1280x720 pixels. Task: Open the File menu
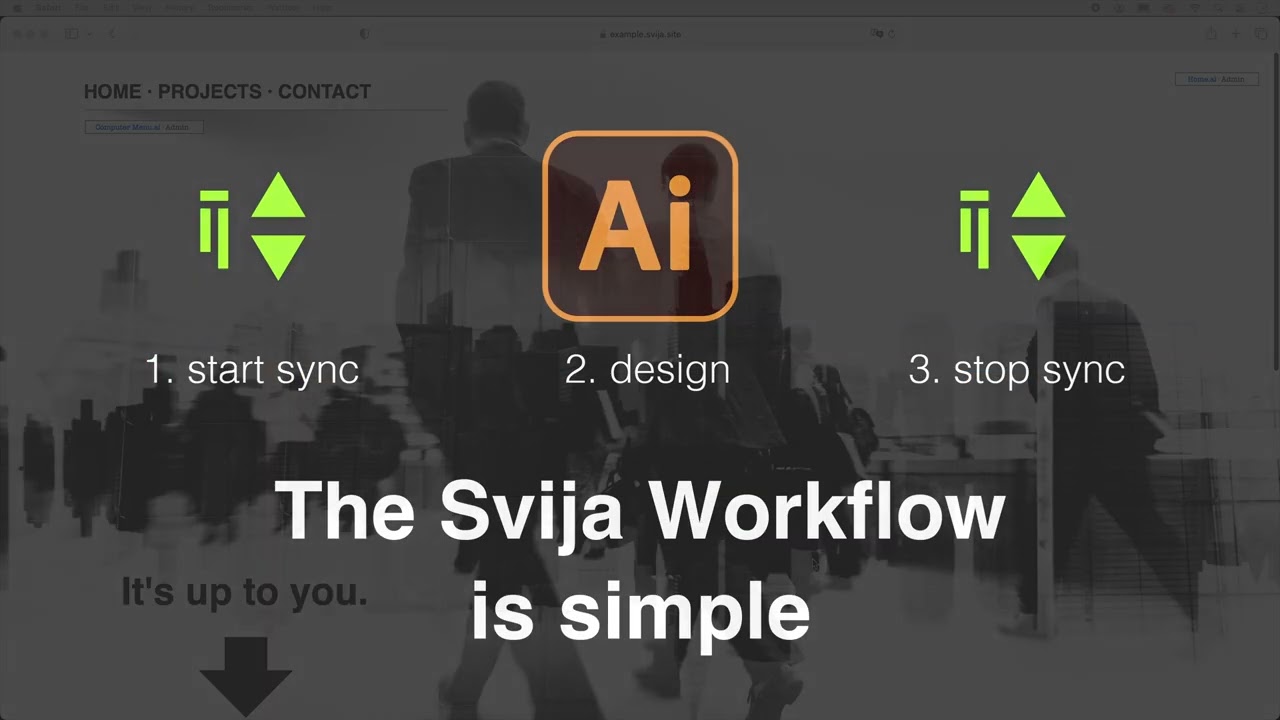click(81, 8)
